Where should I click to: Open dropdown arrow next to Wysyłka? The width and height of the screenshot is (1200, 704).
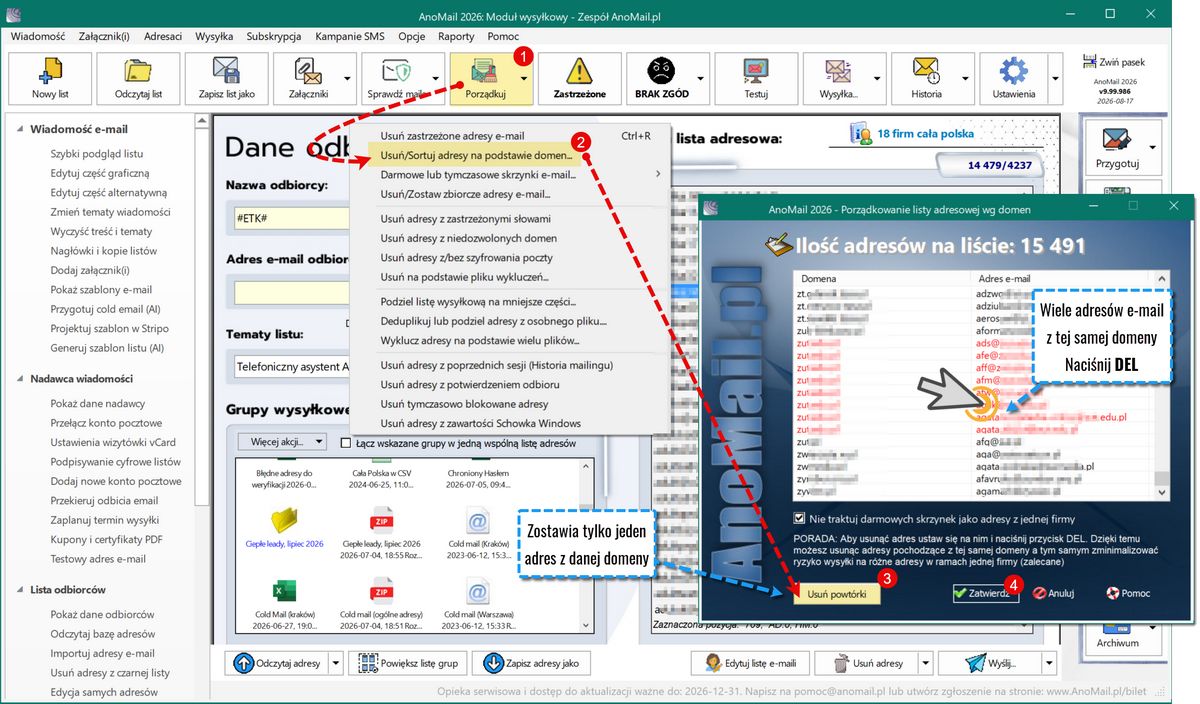878,78
